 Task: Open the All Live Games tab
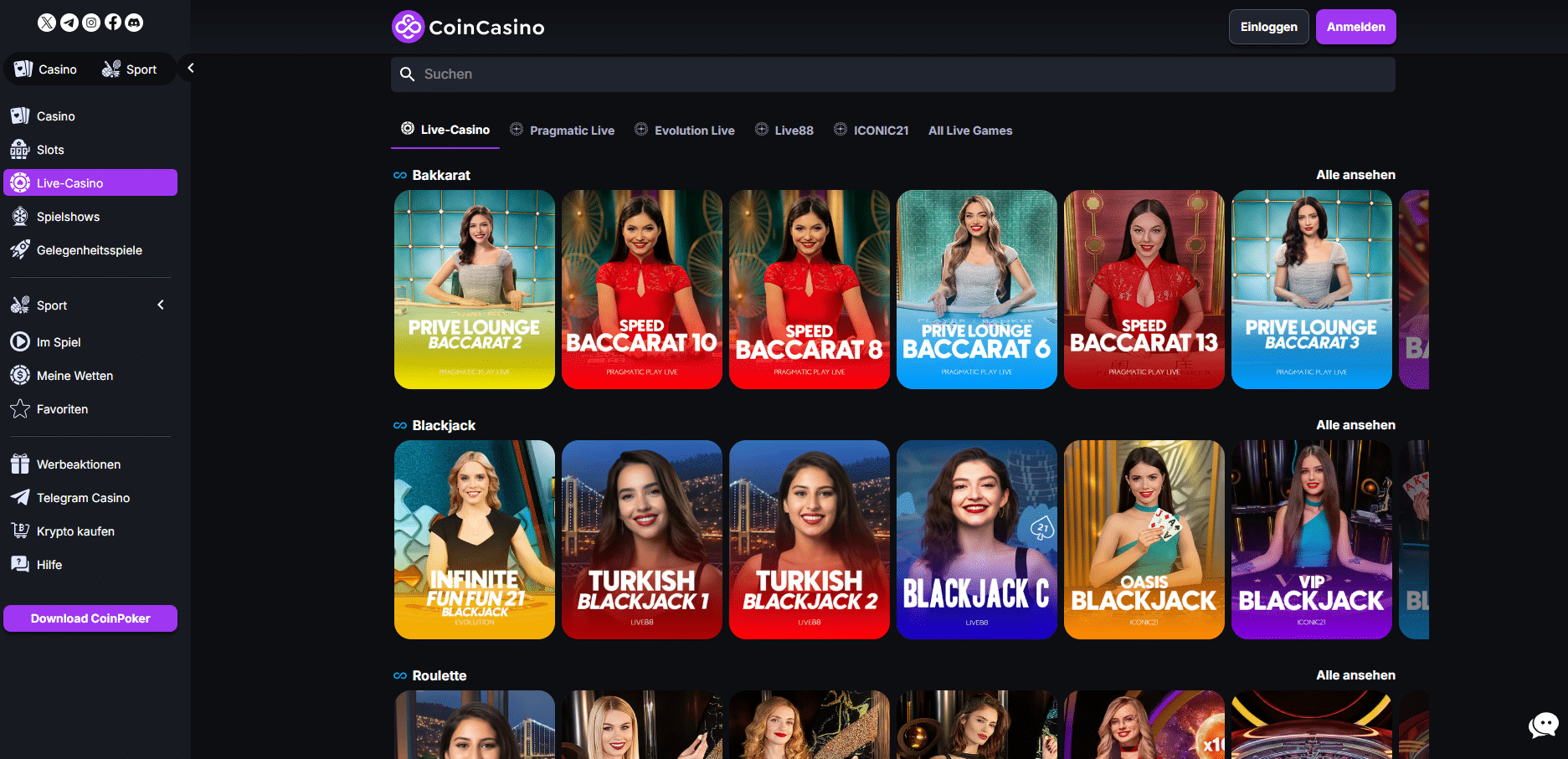click(970, 131)
